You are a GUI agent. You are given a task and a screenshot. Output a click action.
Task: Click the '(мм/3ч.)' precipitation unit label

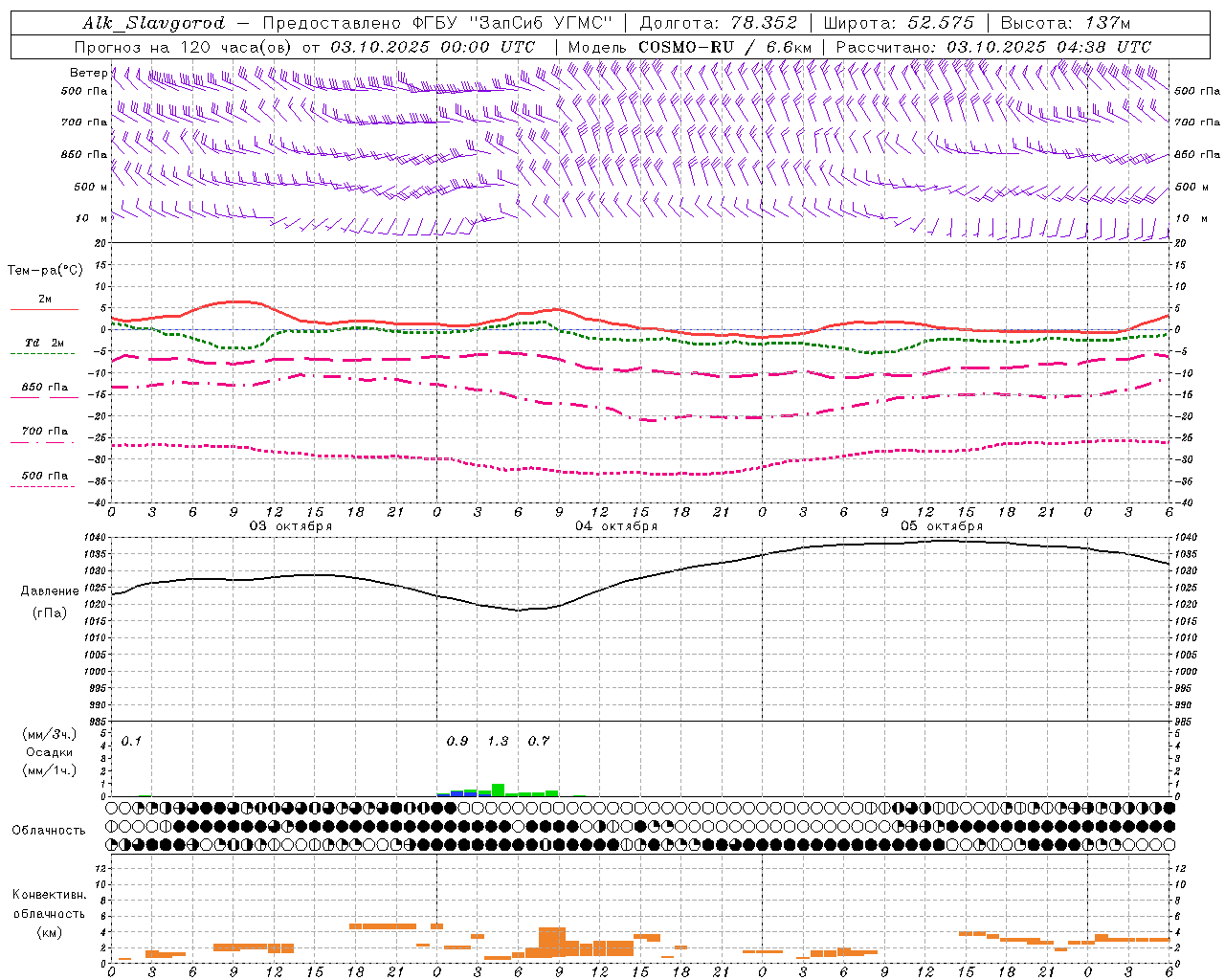tap(50, 734)
